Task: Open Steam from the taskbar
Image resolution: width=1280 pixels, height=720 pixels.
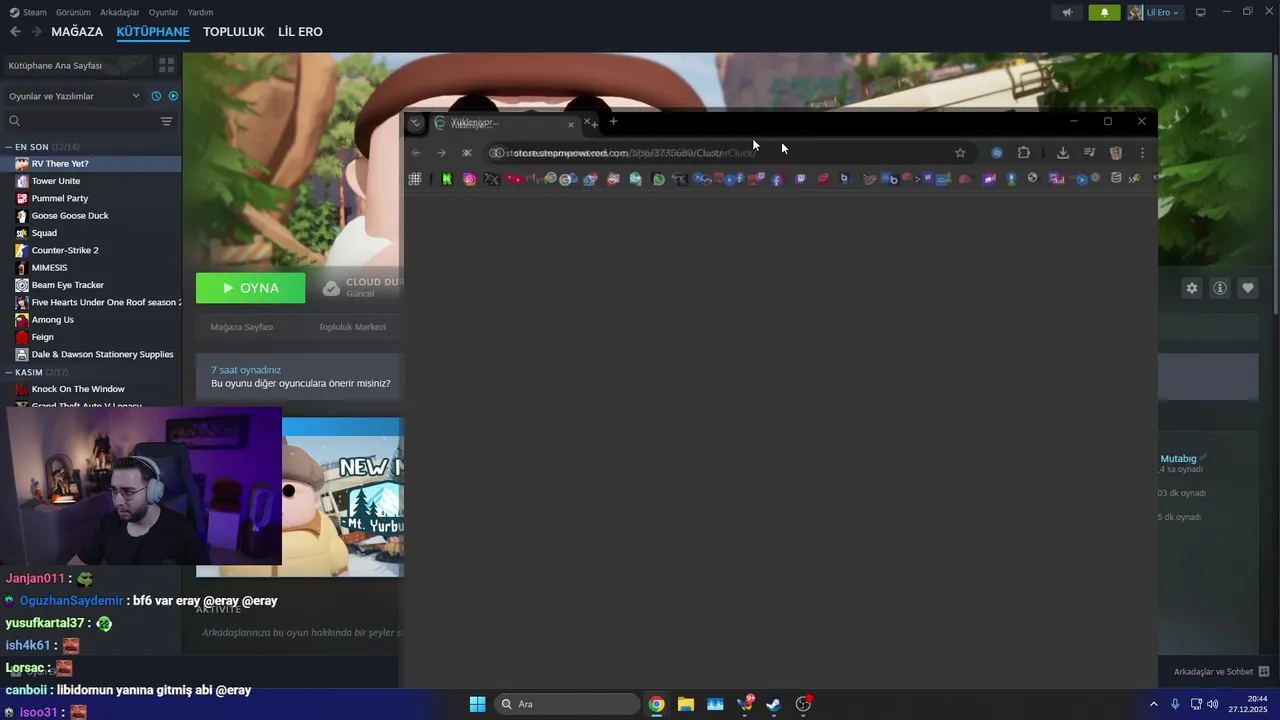Action: [774, 704]
